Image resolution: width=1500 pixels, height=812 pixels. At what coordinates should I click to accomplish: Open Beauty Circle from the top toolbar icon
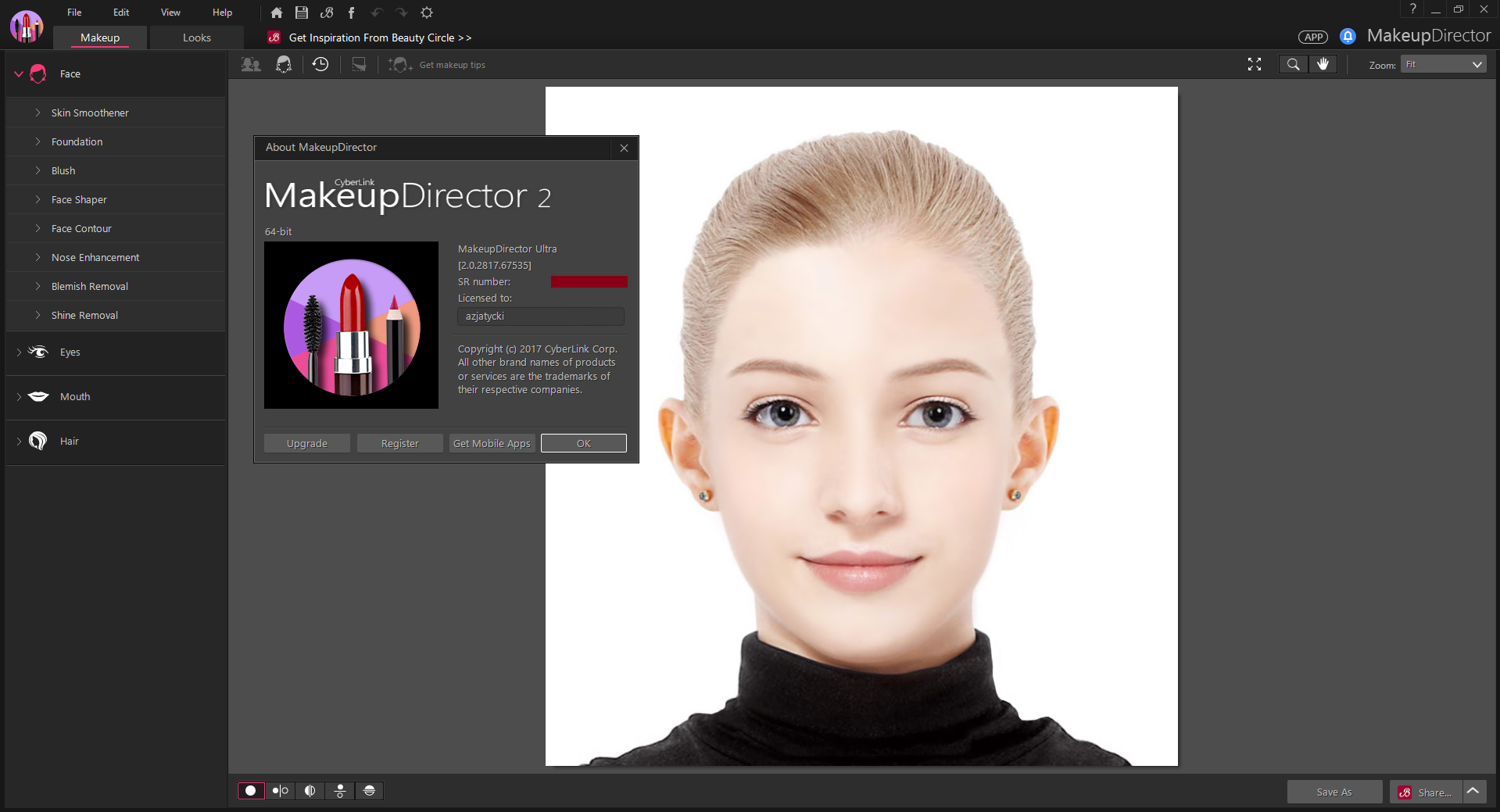327,13
